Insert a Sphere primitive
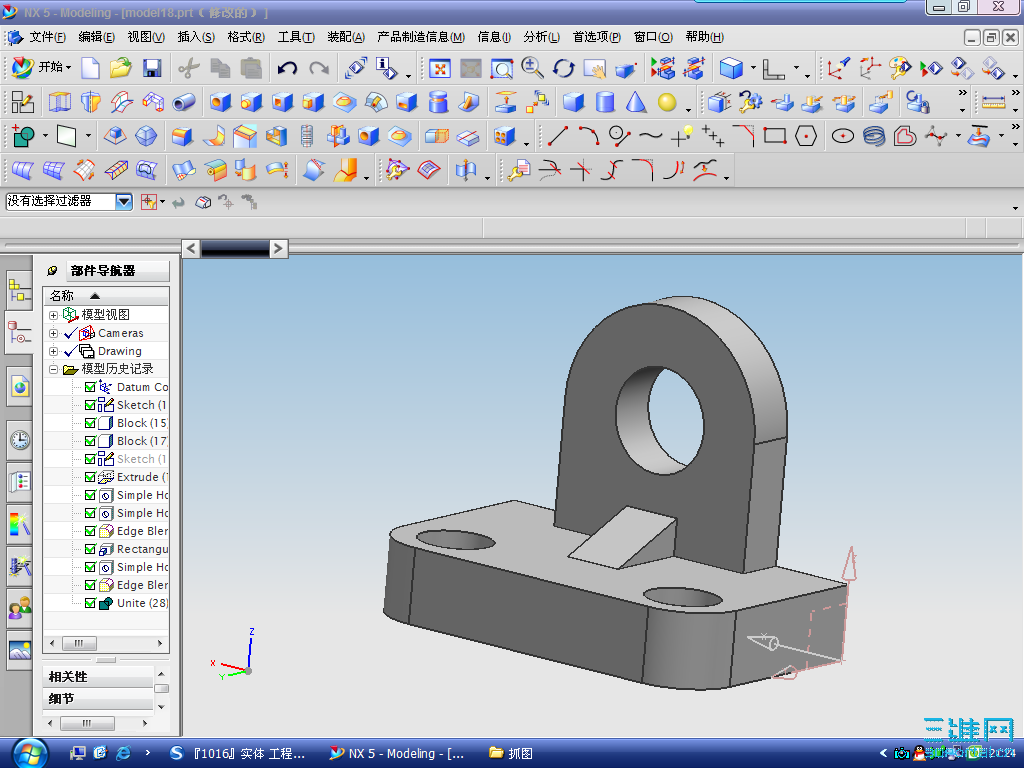Viewport: 1024px width, 768px height. pyautogui.click(x=667, y=103)
